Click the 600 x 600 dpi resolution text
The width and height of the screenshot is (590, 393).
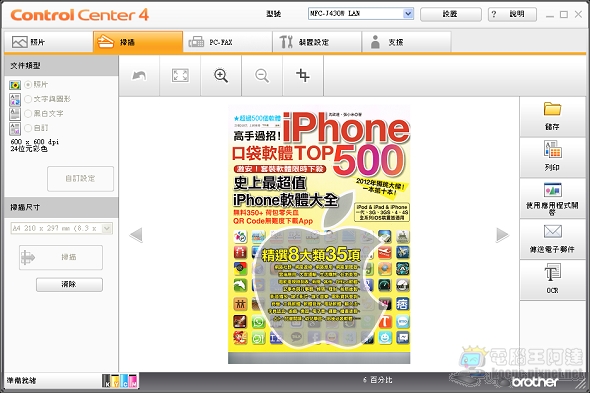click(35, 142)
